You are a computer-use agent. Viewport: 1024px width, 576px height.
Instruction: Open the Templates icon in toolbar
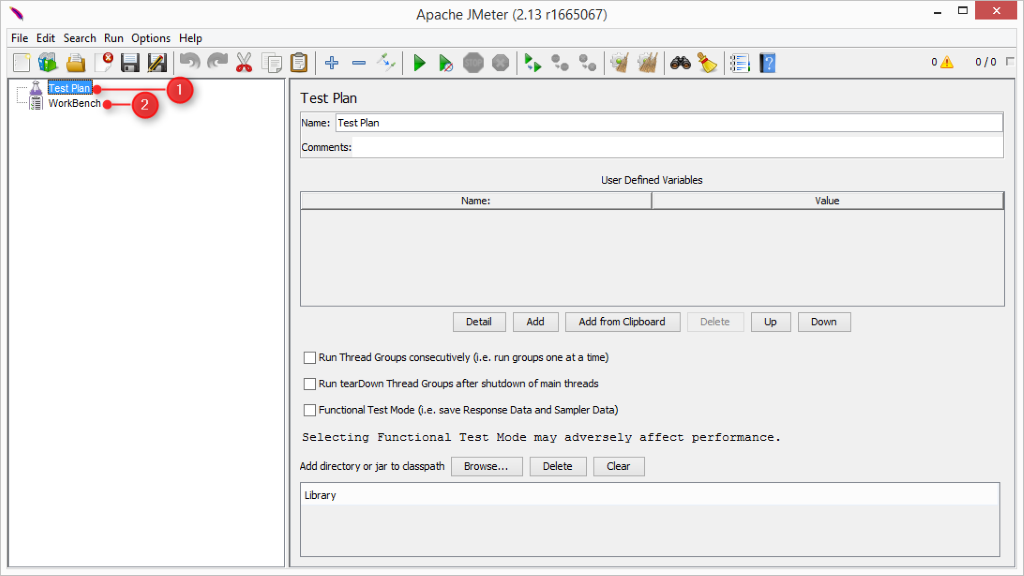click(x=48, y=63)
